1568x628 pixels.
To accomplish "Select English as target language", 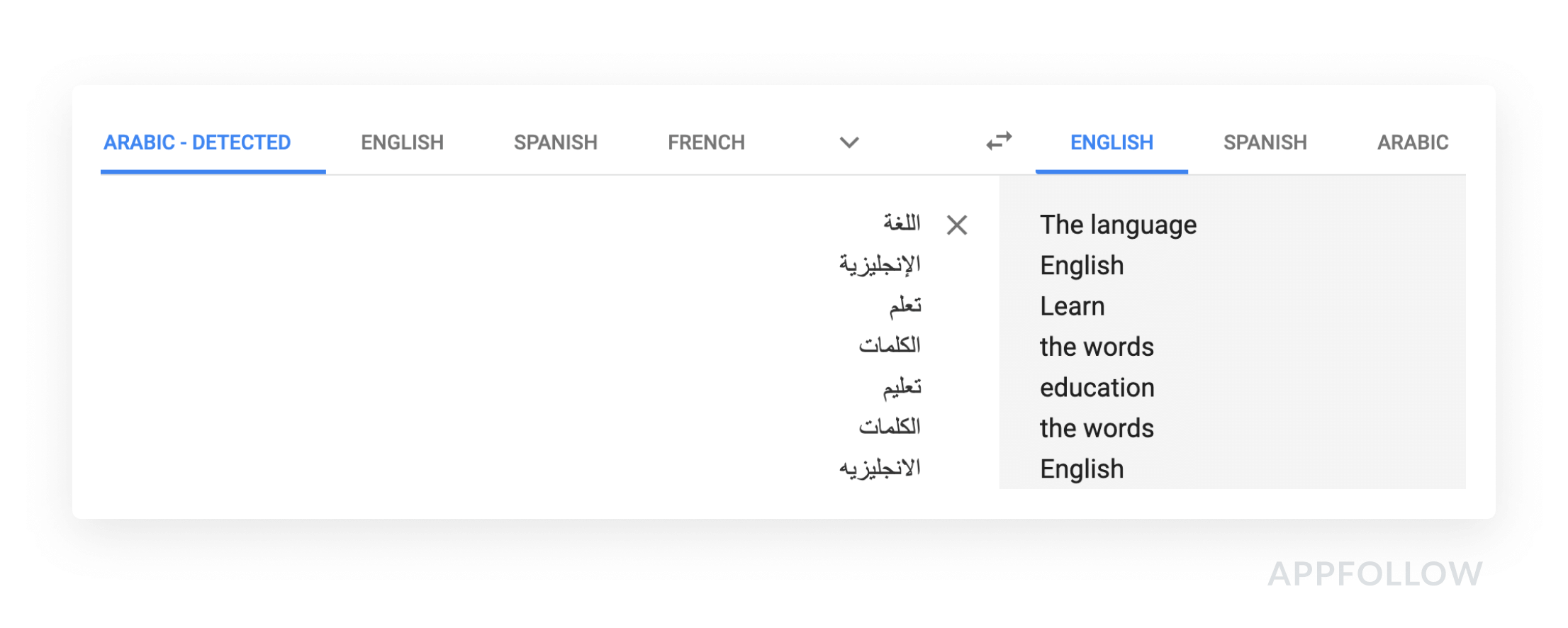I will 1112,142.
